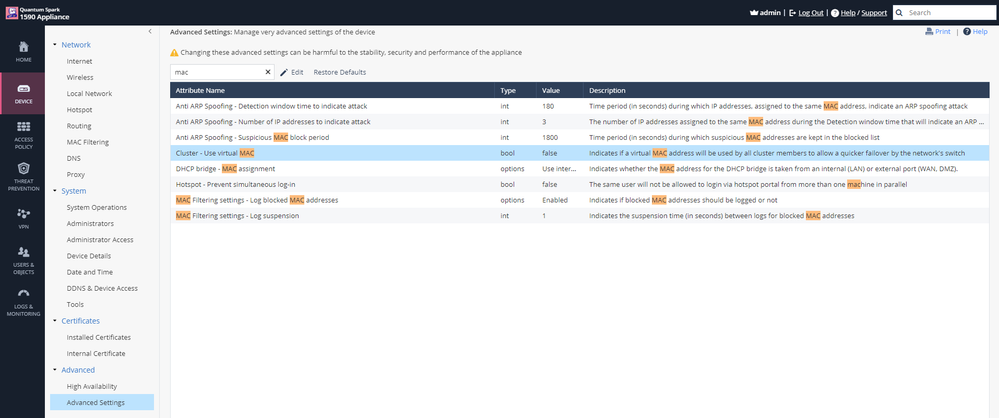Screen dimensions: 999x418
Task: Open the Administrators page
Action: 90,224
